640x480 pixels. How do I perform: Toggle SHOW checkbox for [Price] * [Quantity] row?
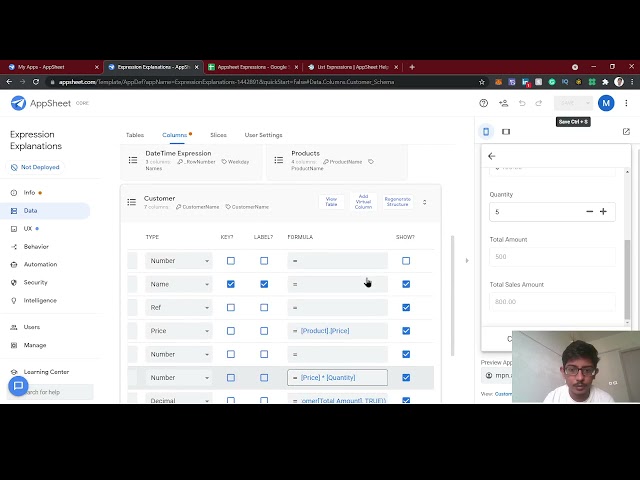pyautogui.click(x=406, y=378)
